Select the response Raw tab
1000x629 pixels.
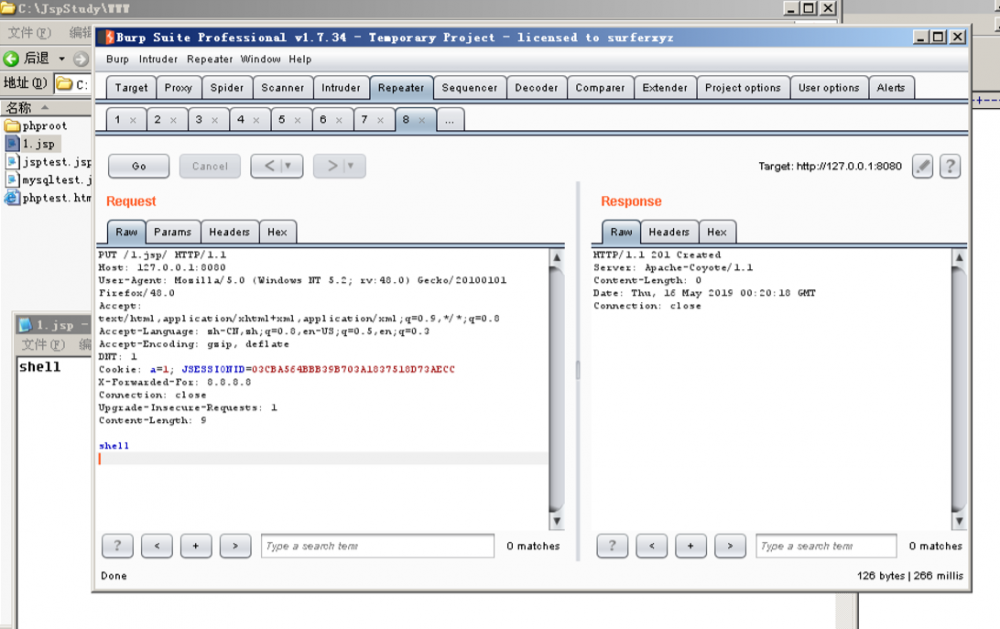point(621,232)
